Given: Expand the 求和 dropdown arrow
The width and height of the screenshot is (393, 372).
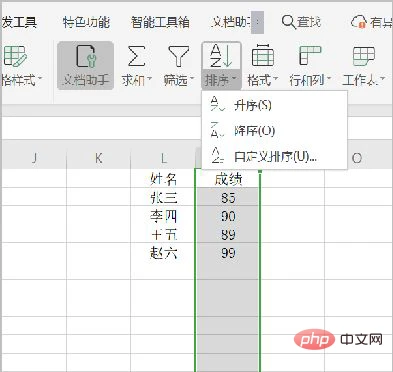Looking at the screenshot, I should tap(149, 79).
